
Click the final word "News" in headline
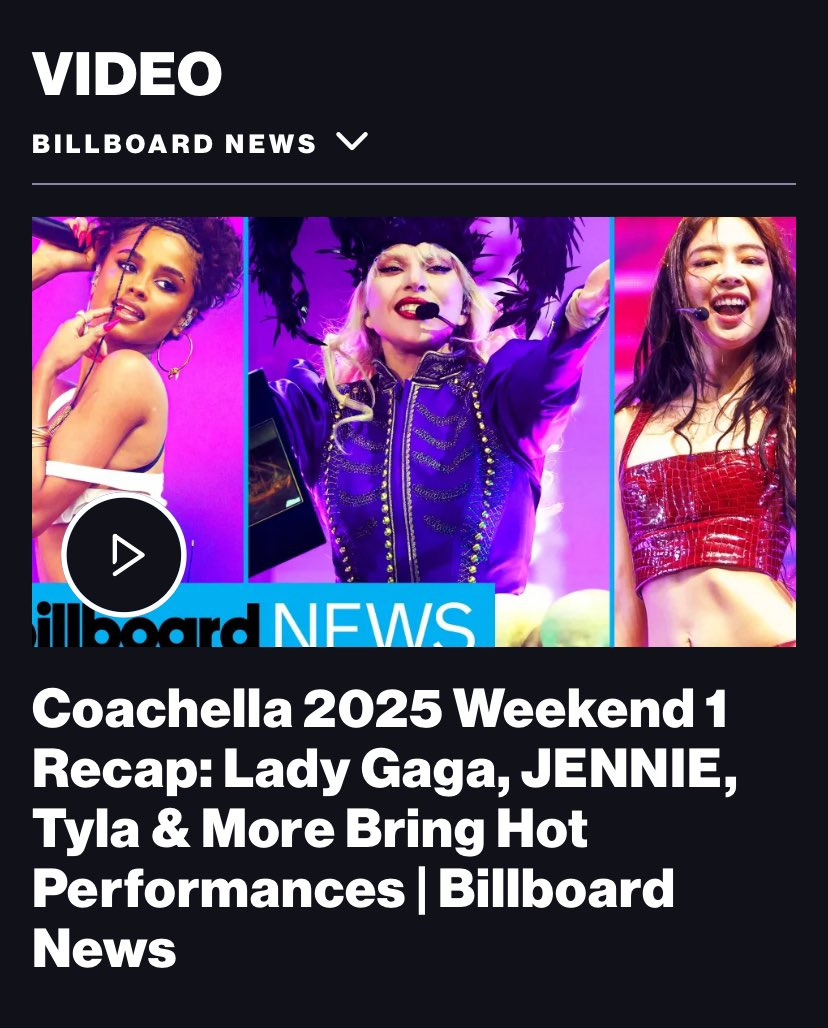(x=104, y=948)
